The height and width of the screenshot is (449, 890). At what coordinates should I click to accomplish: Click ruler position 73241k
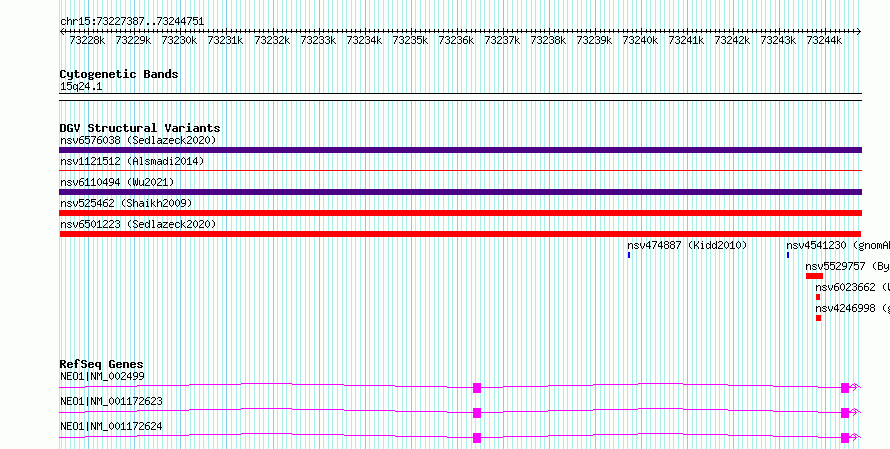coord(686,40)
